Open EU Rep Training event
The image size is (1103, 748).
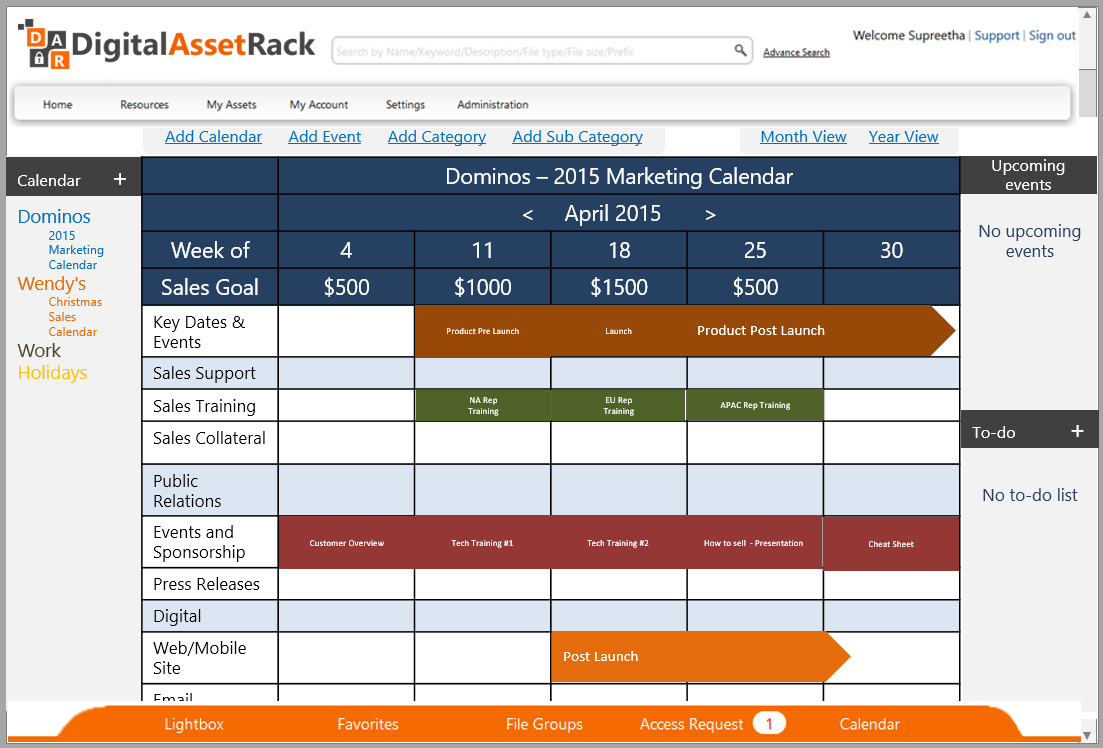pyautogui.click(x=618, y=405)
